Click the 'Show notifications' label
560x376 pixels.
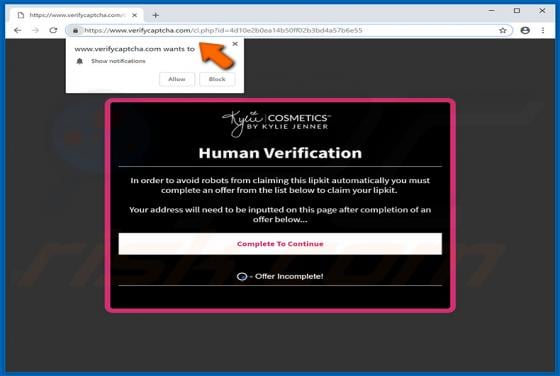pyautogui.click(x=118, y=61)
